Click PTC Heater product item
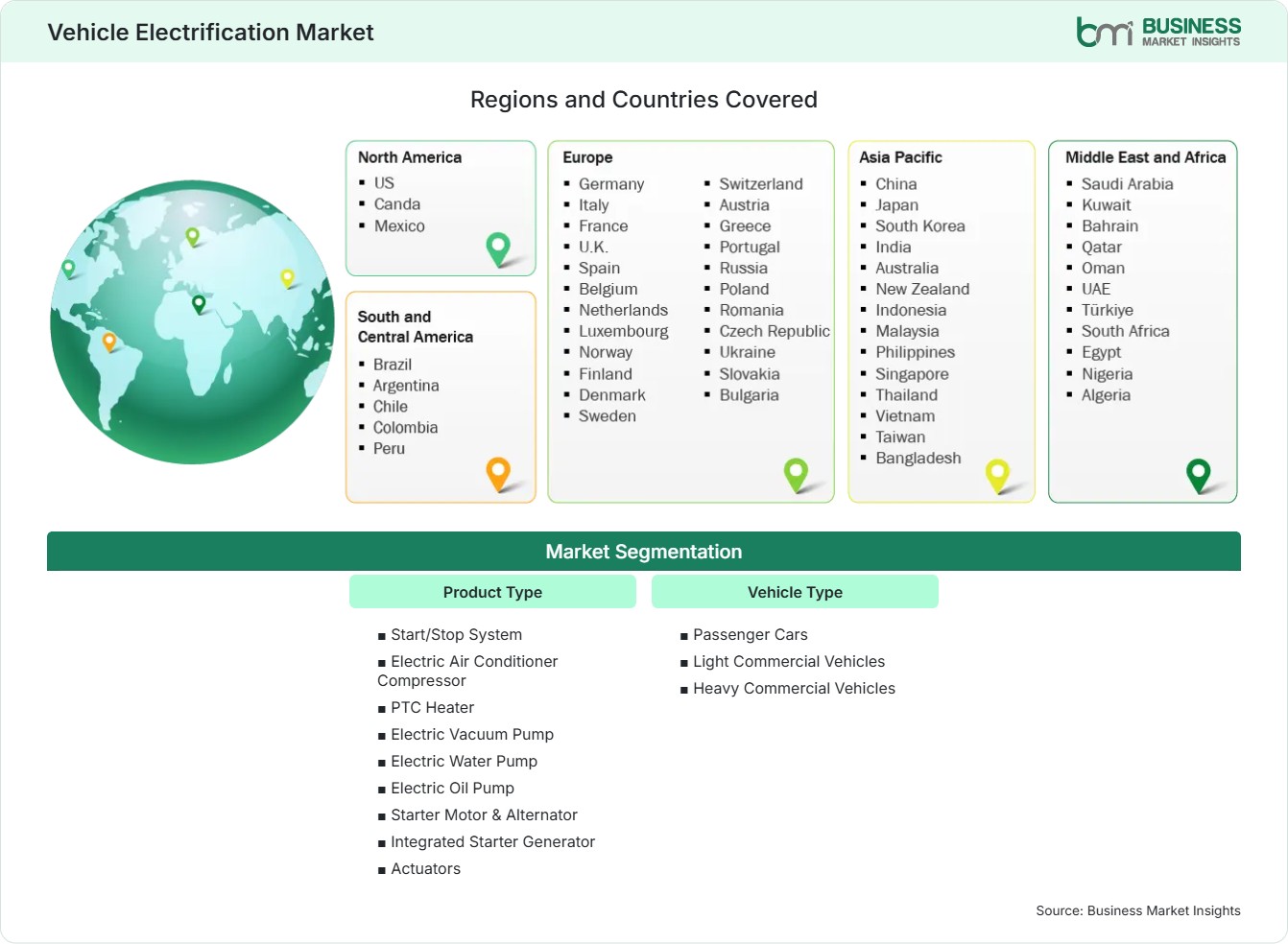Viewport: 1288px width, 944px height. pos(432,708)
